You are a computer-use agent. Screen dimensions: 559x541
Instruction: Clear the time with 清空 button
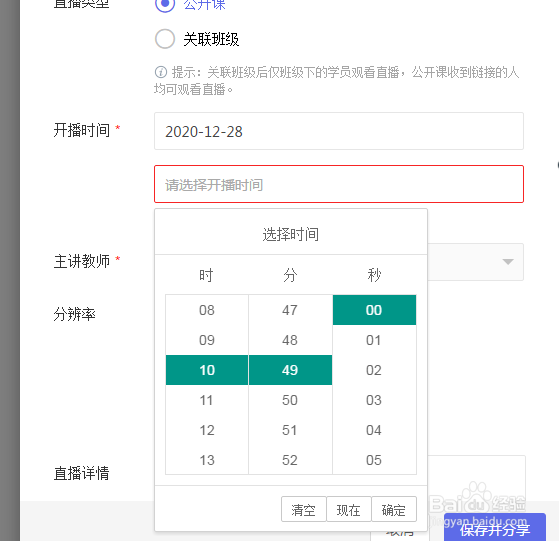pyautogui.click(x=304, y=509)
